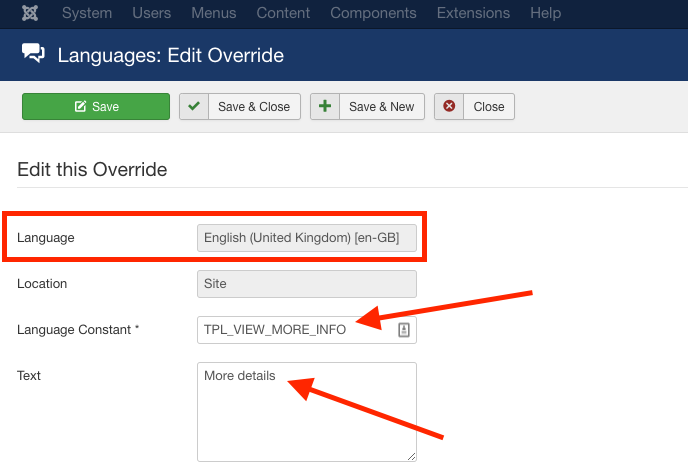Click the green checkmark icon
This screenshot has height=473, width=688.
click(194, 106)
